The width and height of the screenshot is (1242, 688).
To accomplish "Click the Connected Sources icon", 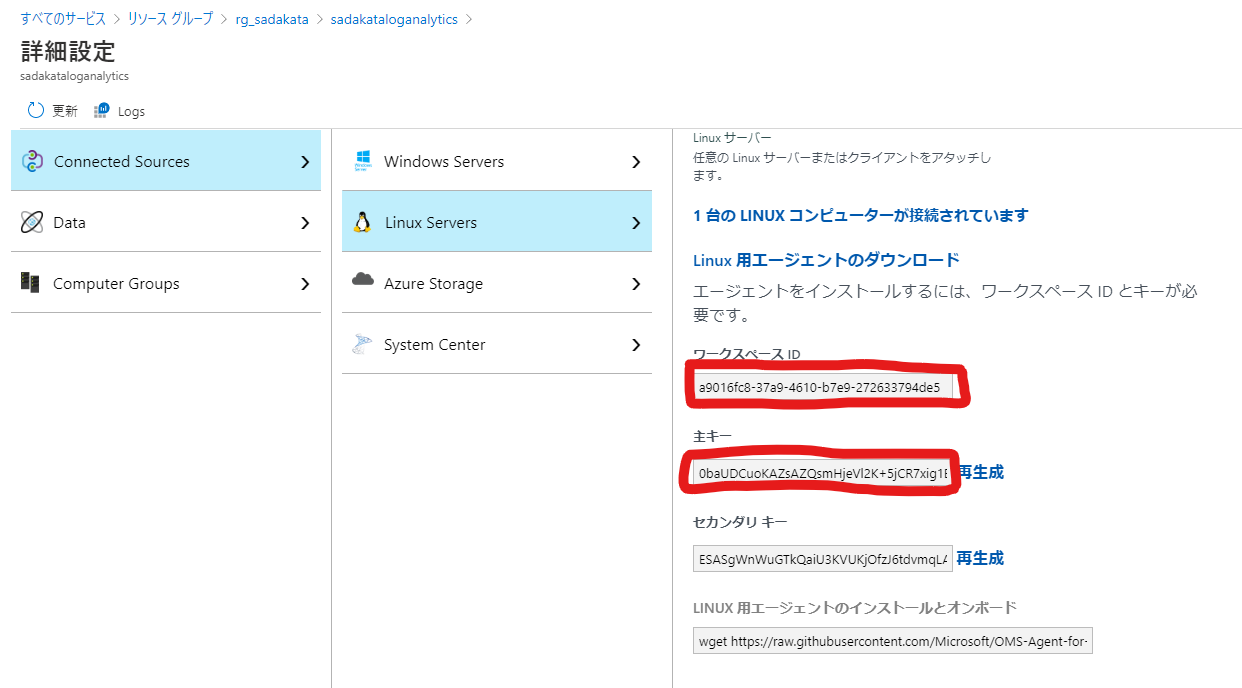I will tap(31, 161).
